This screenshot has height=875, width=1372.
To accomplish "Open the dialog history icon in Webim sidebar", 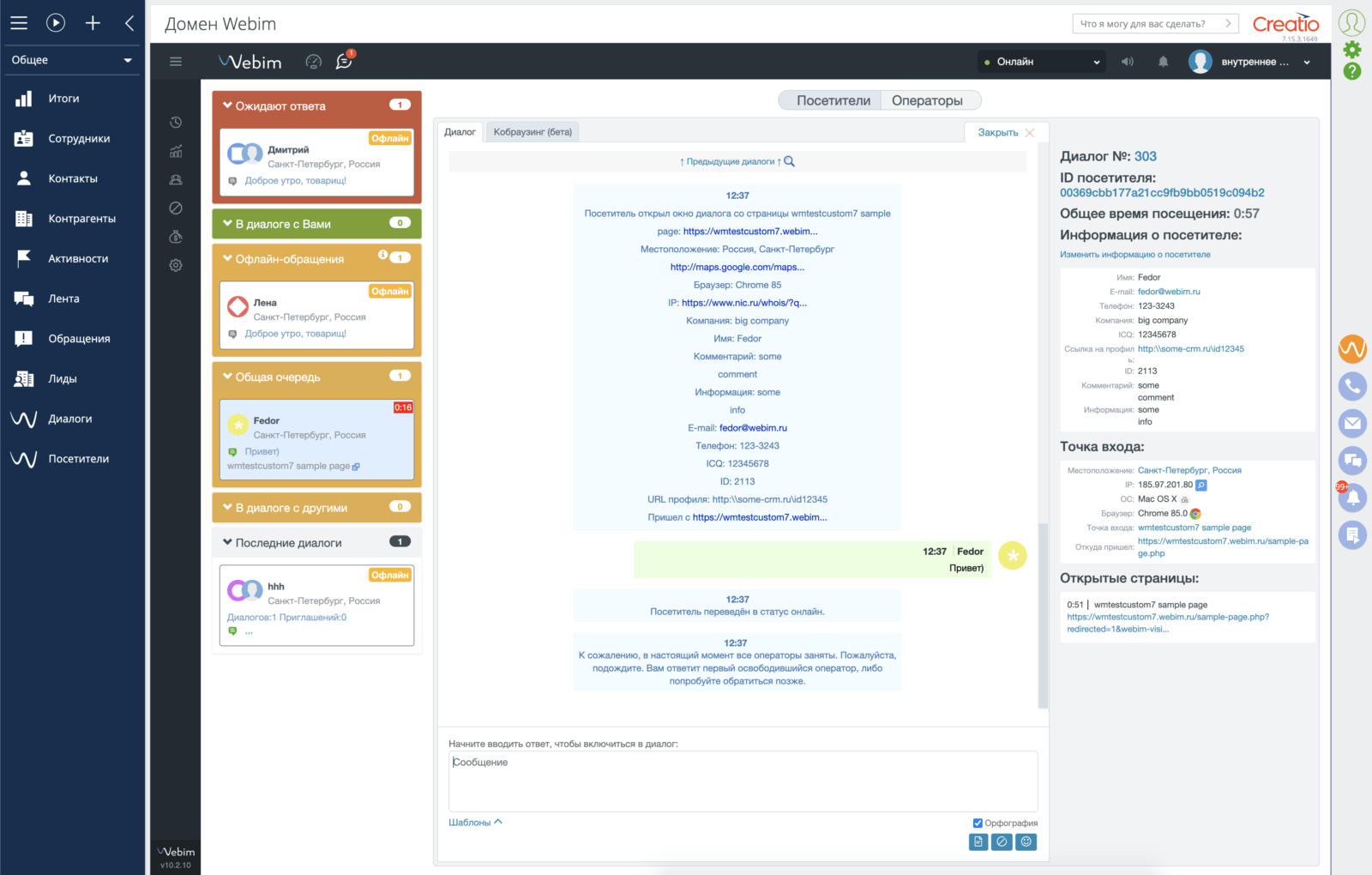I will click(x=176, y=122).
